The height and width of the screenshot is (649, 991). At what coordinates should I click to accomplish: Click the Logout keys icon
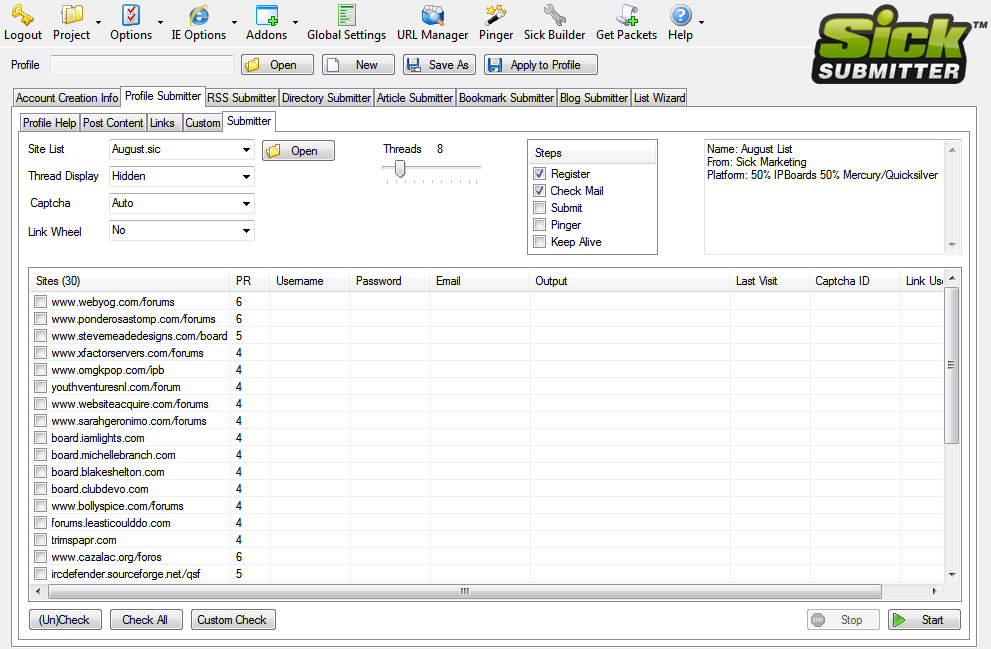point(23,15)
